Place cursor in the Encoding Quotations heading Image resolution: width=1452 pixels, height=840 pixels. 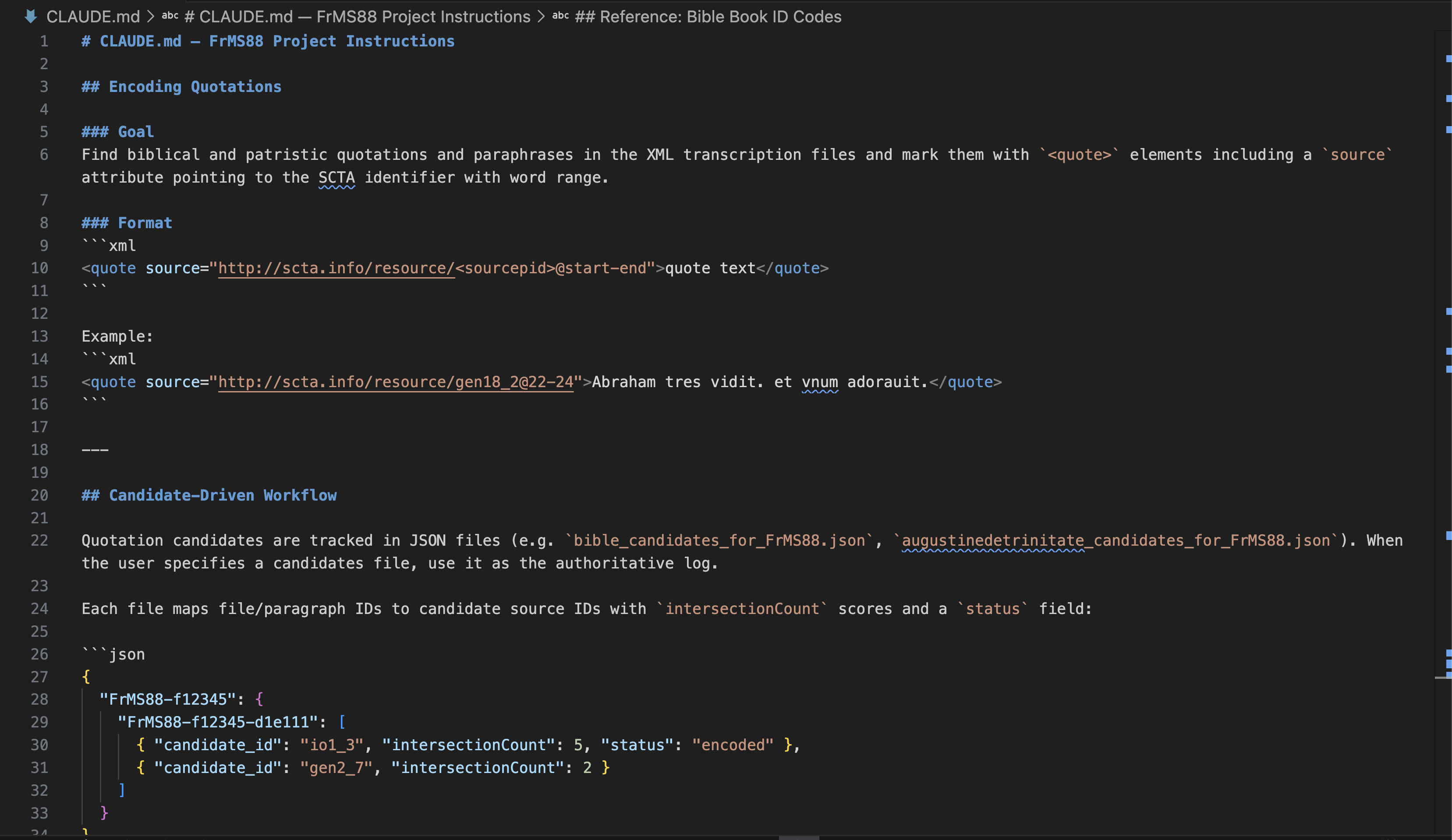181,87
